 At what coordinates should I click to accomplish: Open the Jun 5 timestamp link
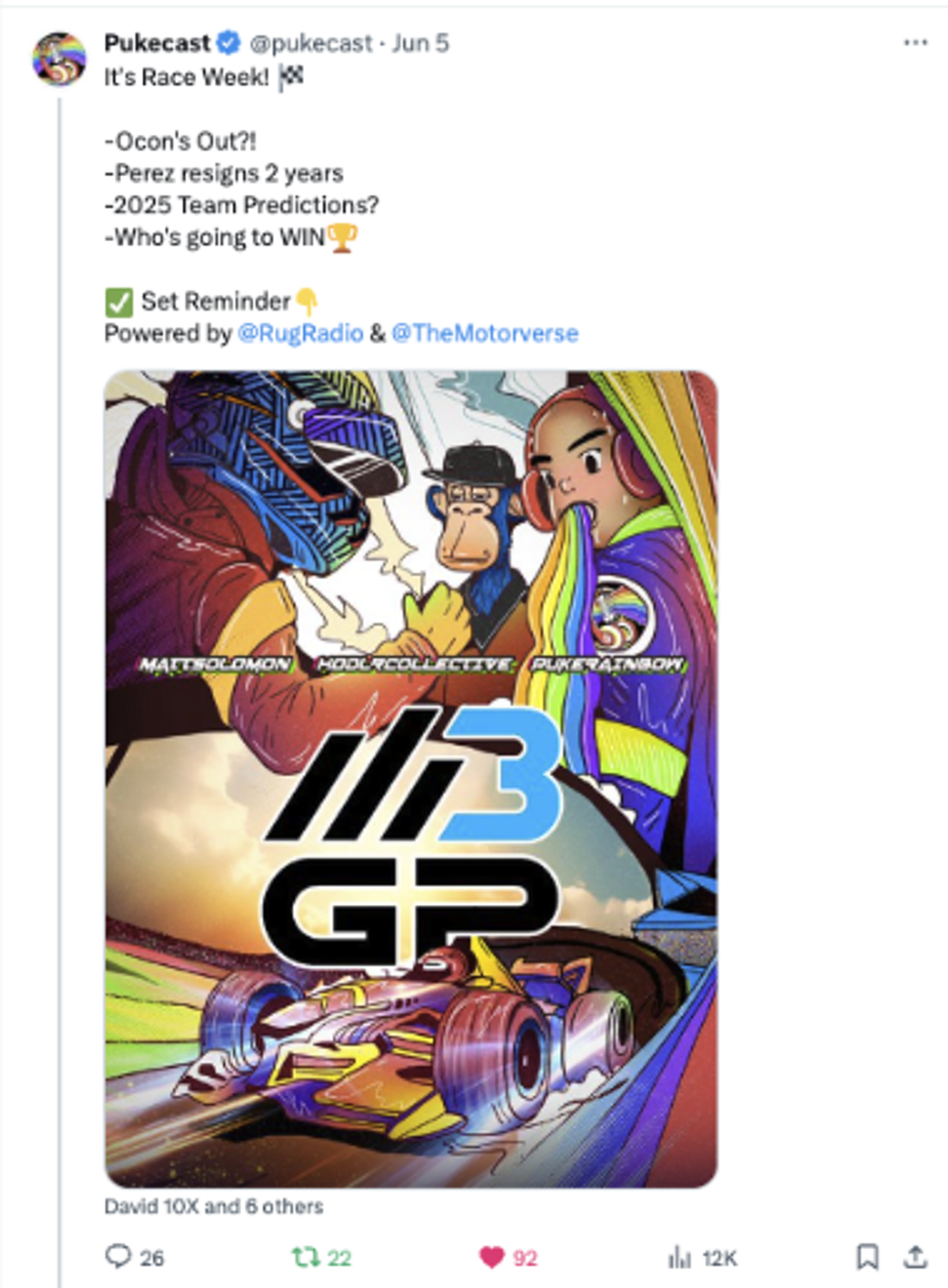(420, 43)
